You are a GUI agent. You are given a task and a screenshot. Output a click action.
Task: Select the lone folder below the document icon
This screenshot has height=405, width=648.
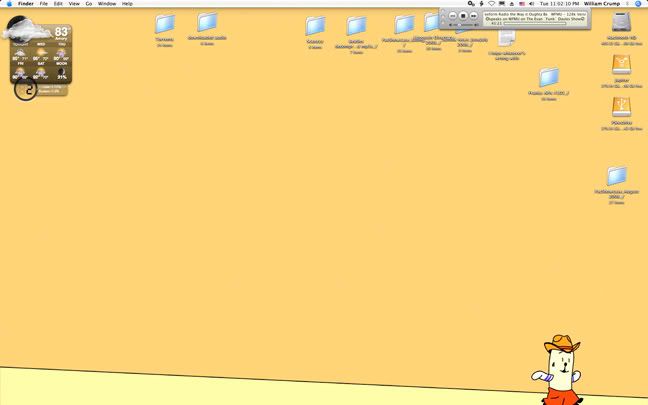click(549, 78)
